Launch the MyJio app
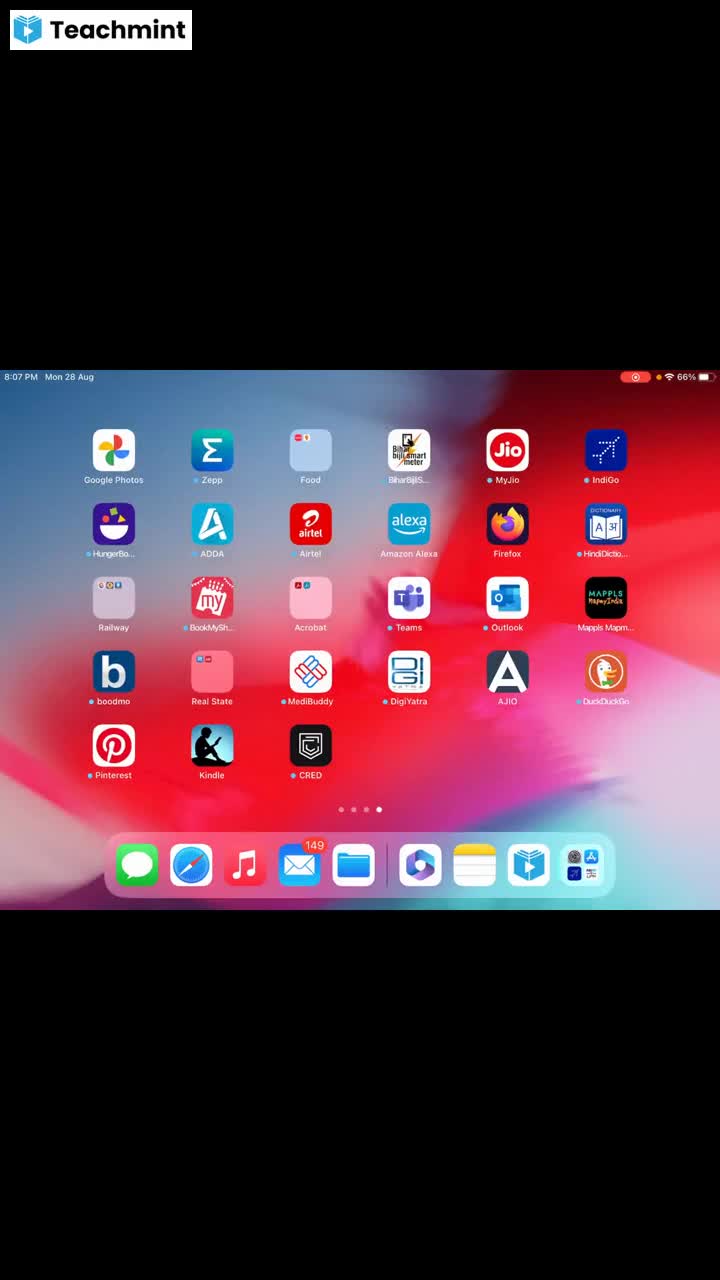Viewport: 720px width, 1280px height. pos(508,450)
